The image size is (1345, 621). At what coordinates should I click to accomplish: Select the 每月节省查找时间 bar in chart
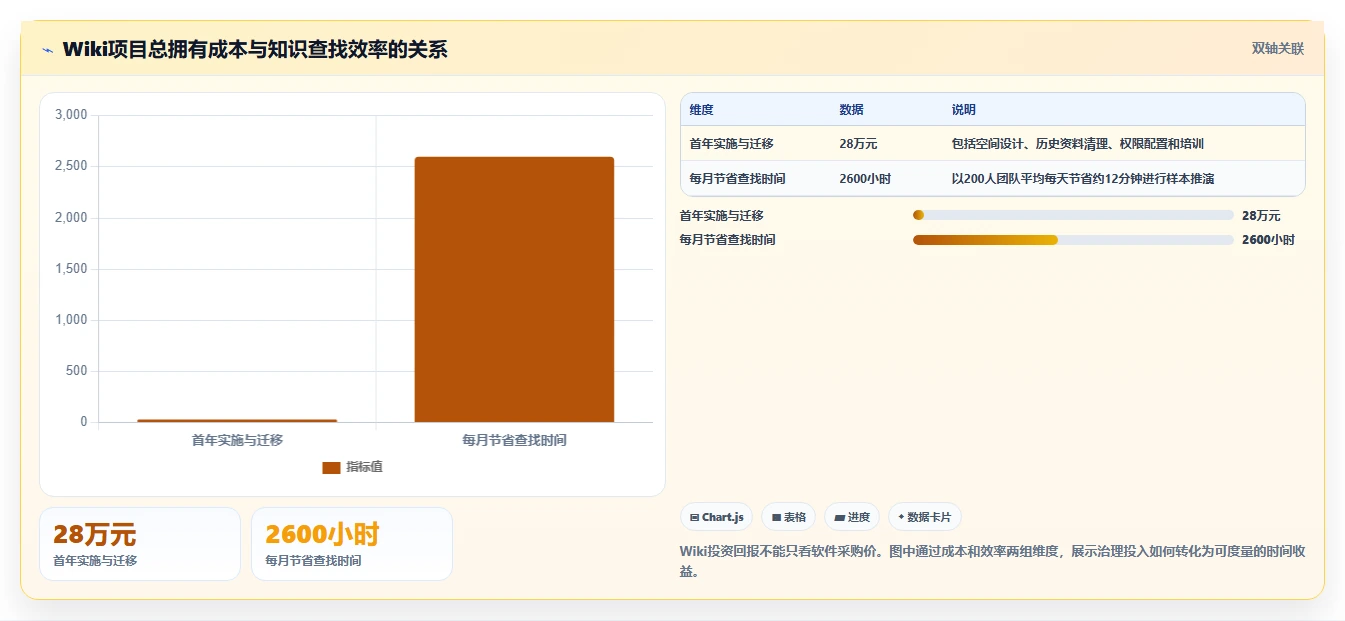[x=514, y=289]
